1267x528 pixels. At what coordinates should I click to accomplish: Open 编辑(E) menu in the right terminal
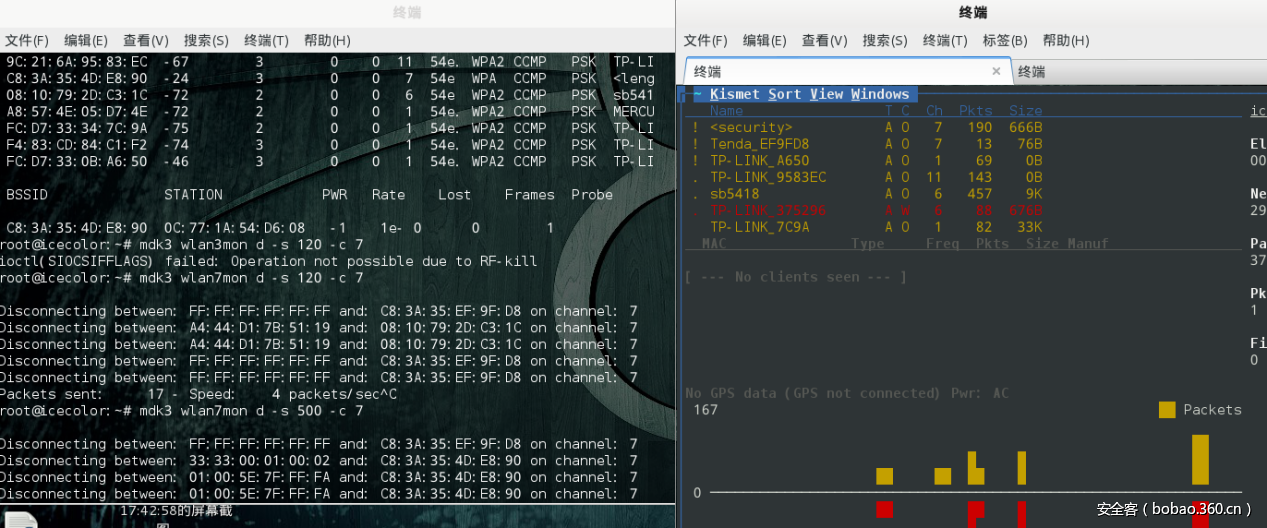click(764, 41)
